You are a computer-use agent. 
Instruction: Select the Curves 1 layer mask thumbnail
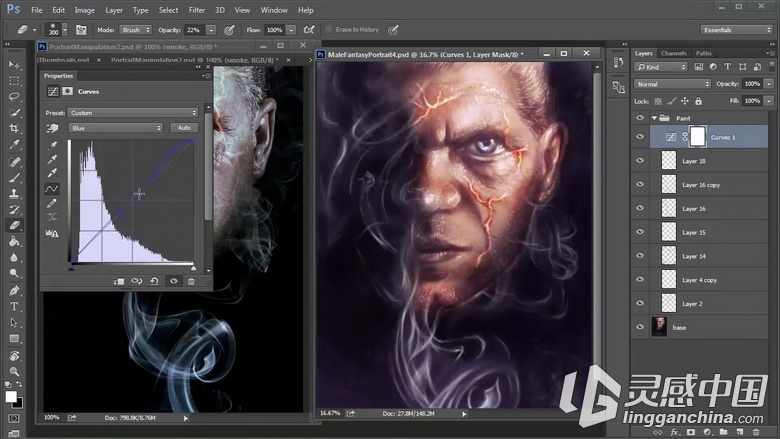coord(697,137)
